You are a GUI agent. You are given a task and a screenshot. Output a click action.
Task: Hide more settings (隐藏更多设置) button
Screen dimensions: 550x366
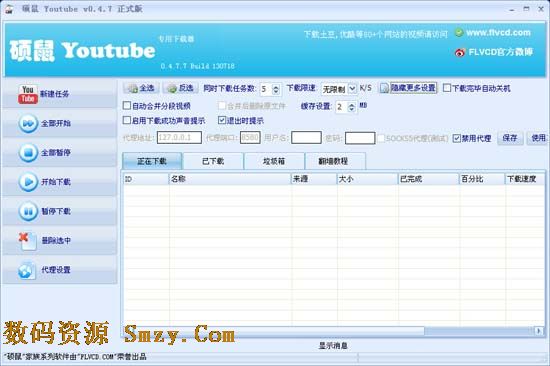pyautogui.click(x=408, y=88)
